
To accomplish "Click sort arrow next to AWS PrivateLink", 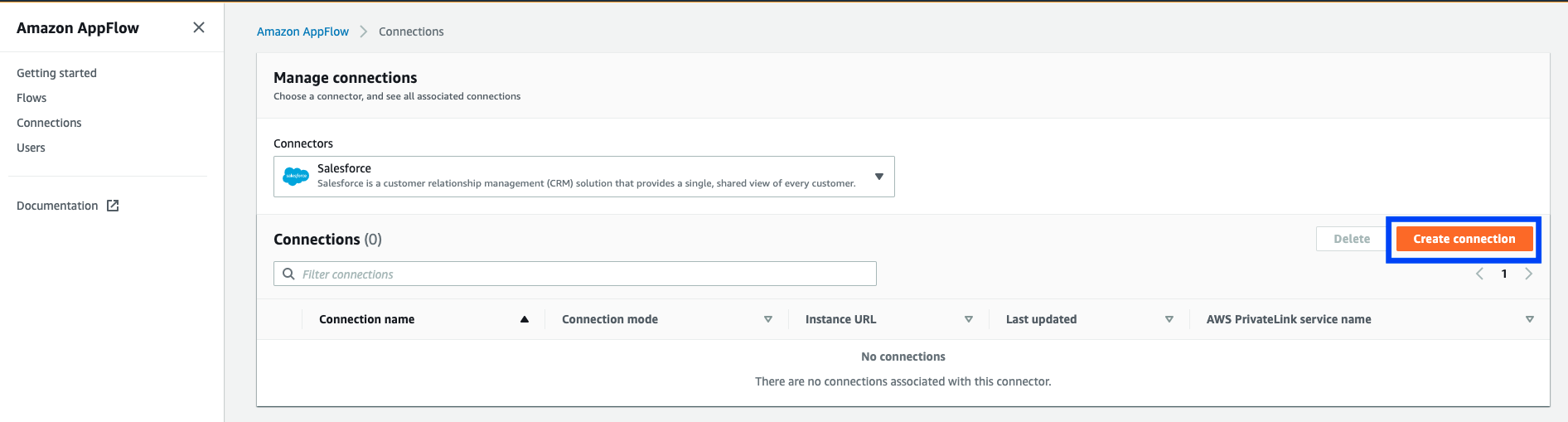I will [x=1530, y=319].
